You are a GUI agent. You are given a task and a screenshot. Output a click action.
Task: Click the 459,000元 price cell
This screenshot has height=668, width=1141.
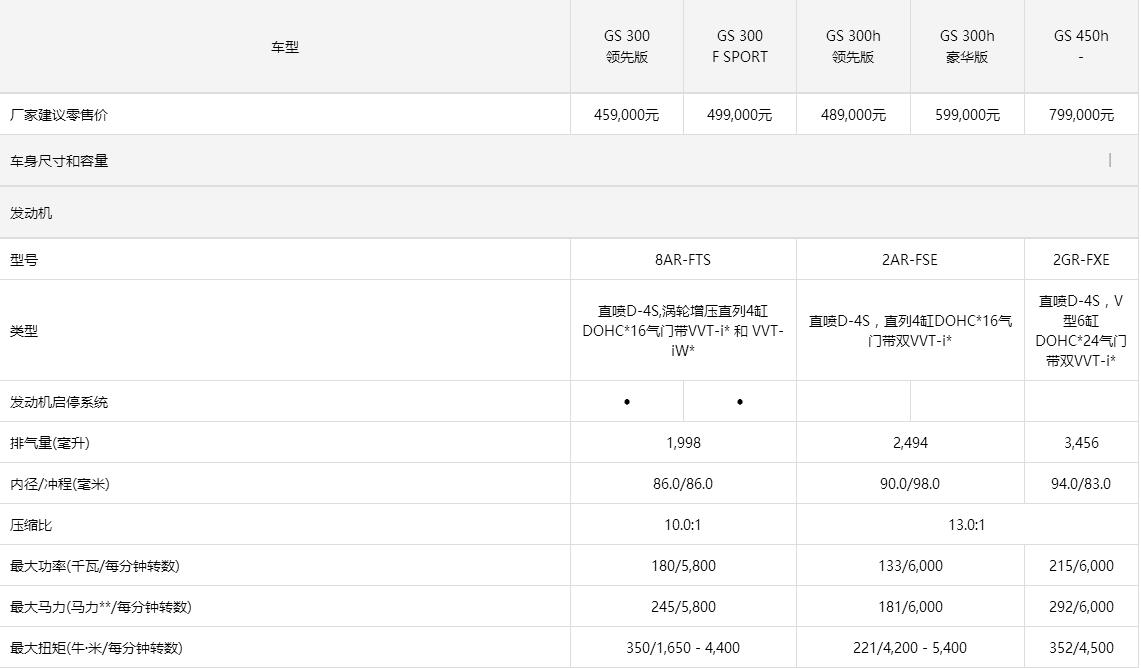pyautogui.click(x=627, y=115)
